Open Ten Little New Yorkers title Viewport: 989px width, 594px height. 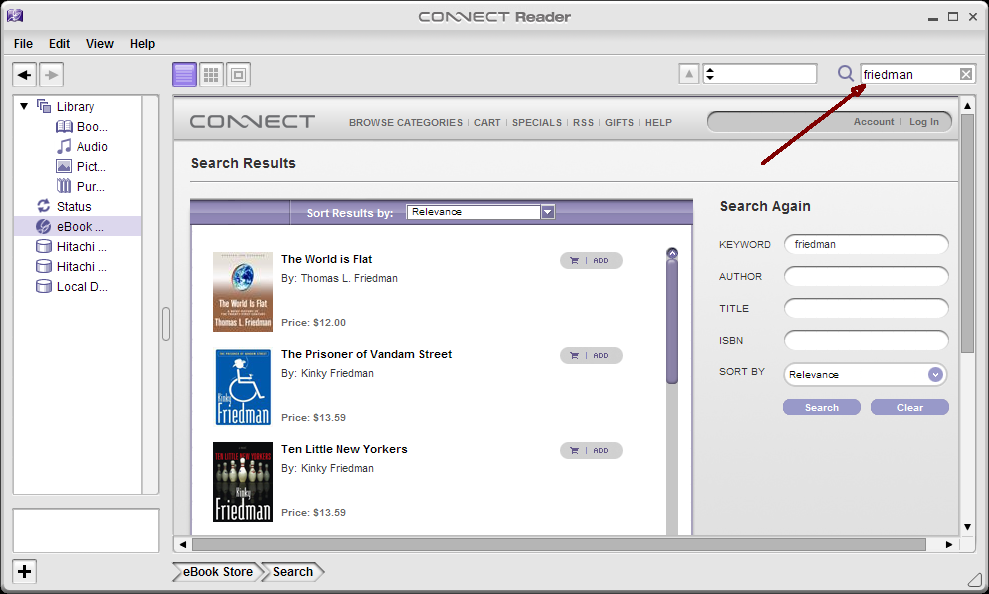pyautogui.click(x=344, y=449)
